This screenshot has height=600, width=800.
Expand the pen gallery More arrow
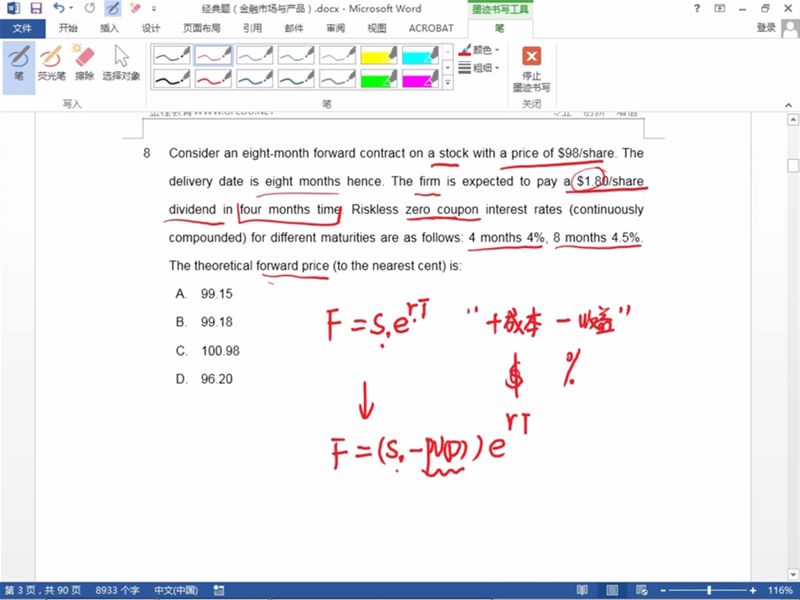click(x=447, y=82)
